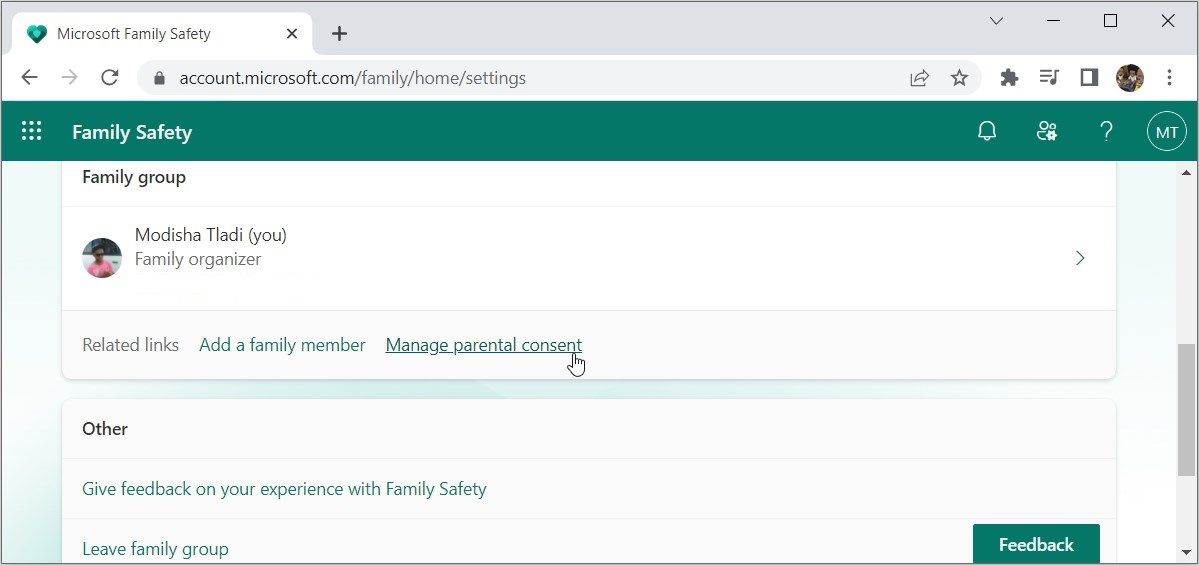Click Modisha Tladi's profile picture
Viewport: 1199px width, 565px height.
point(102,258)
